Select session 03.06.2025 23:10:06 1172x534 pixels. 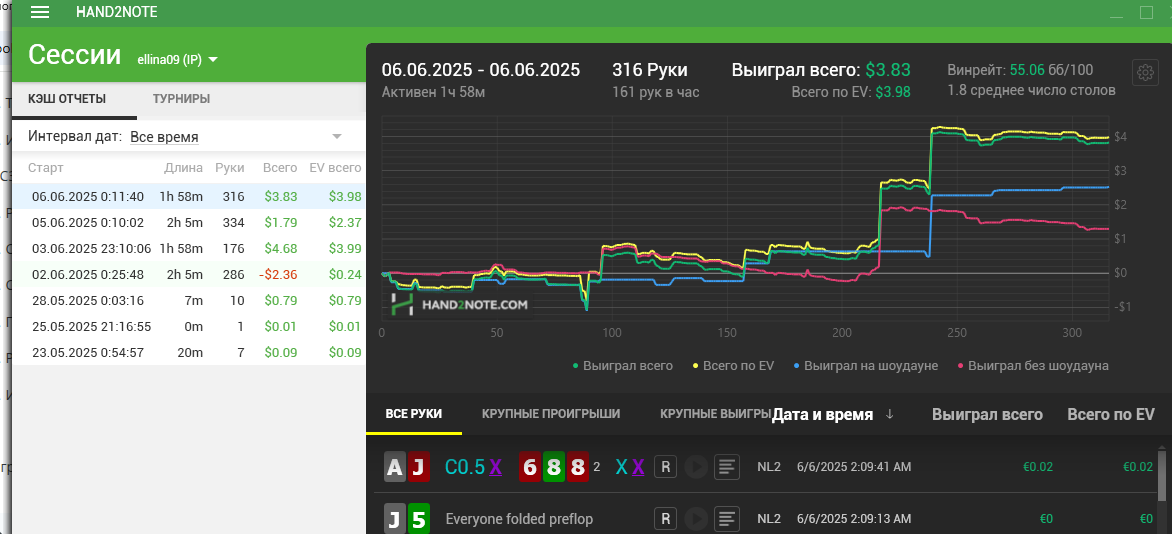(x=189, y=248)
